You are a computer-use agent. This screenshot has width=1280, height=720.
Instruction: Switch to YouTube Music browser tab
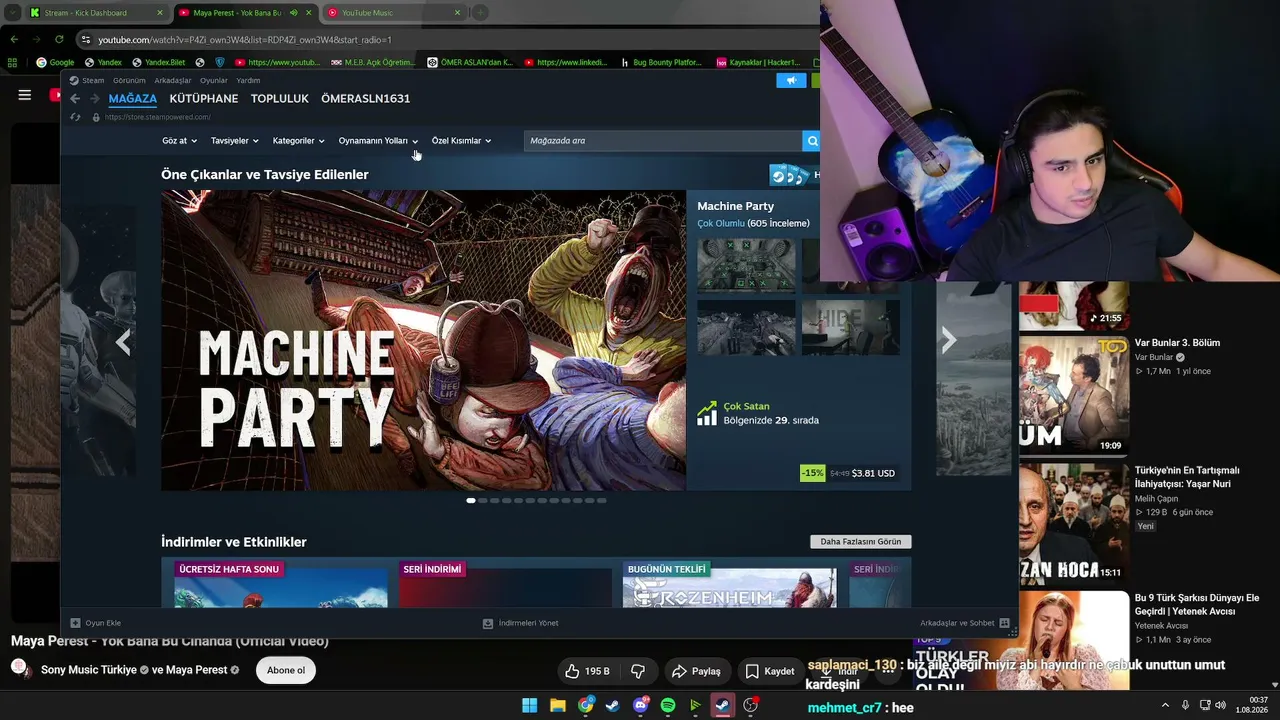click(395, 13)
